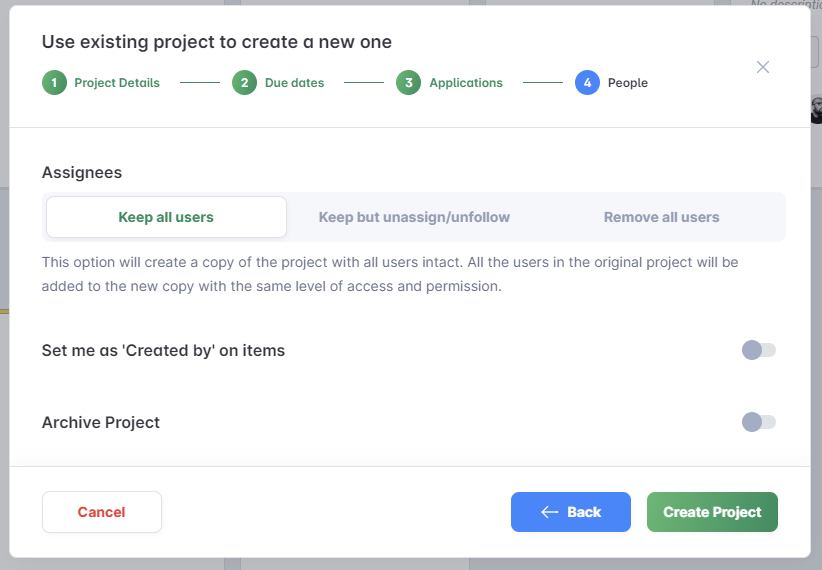The width and height of the screenshot is (822, 570).
Task: Close the dialog with the X icon
Action: pos(763,67)
